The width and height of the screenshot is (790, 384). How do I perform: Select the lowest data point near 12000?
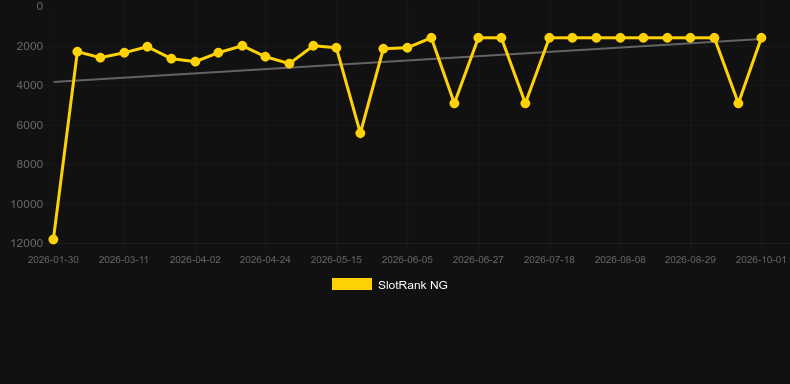click(x=53, y=239)
